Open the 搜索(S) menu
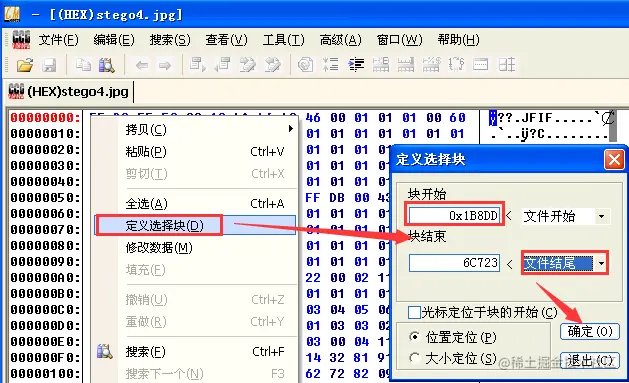The height and width of the screenshot is (383, 629). (170, 40)
